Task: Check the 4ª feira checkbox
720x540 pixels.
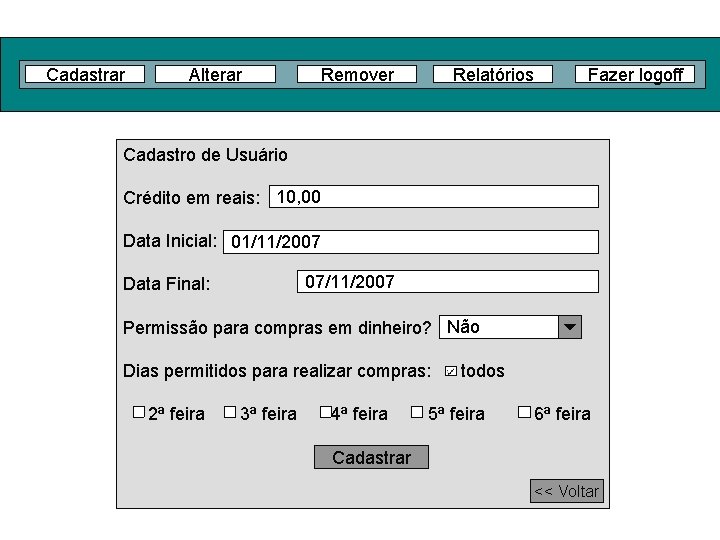Action: tap(326, 412)
